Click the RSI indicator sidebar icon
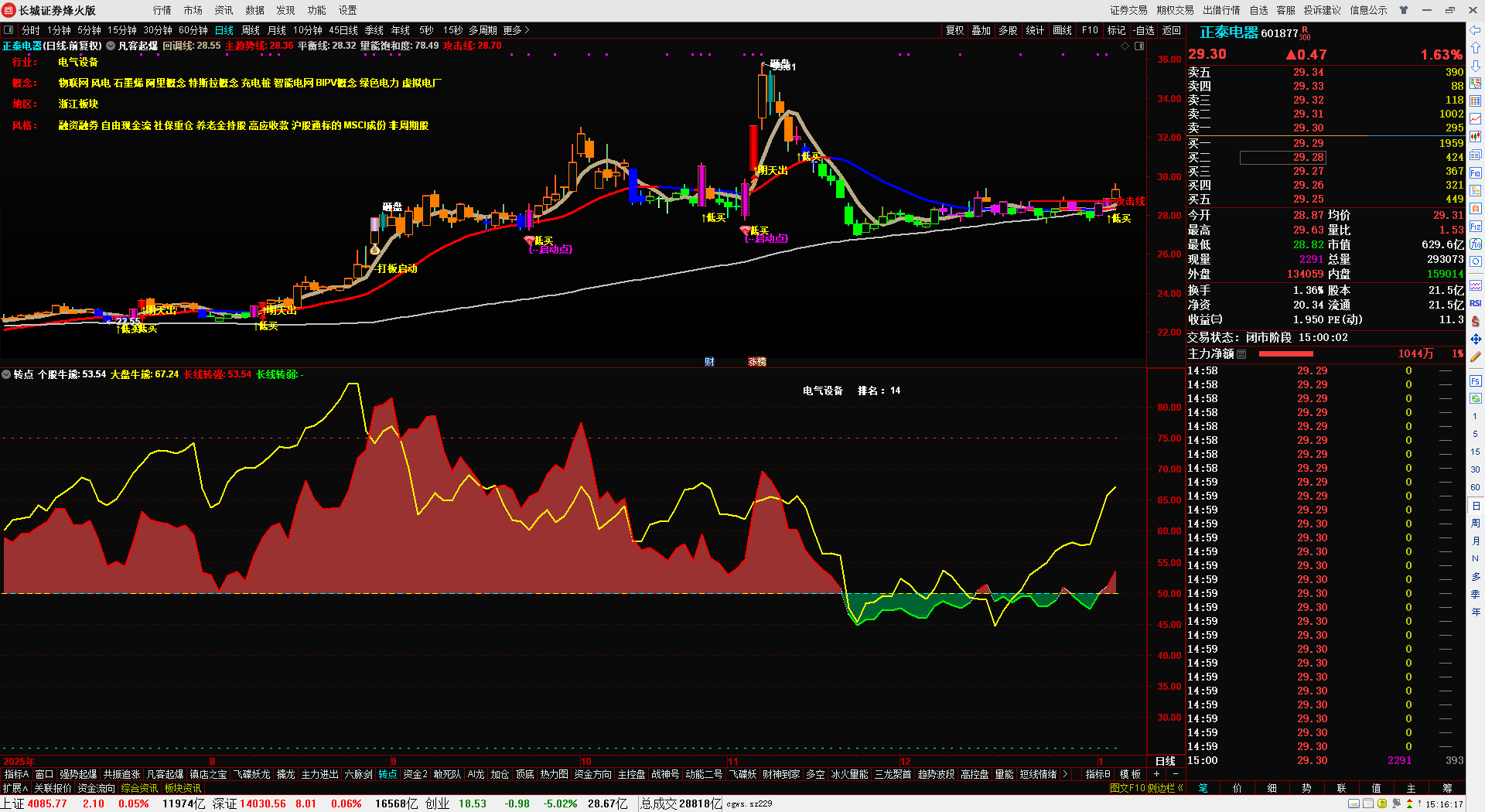Screen dimensions: 1485x812 click(1475, 303)
